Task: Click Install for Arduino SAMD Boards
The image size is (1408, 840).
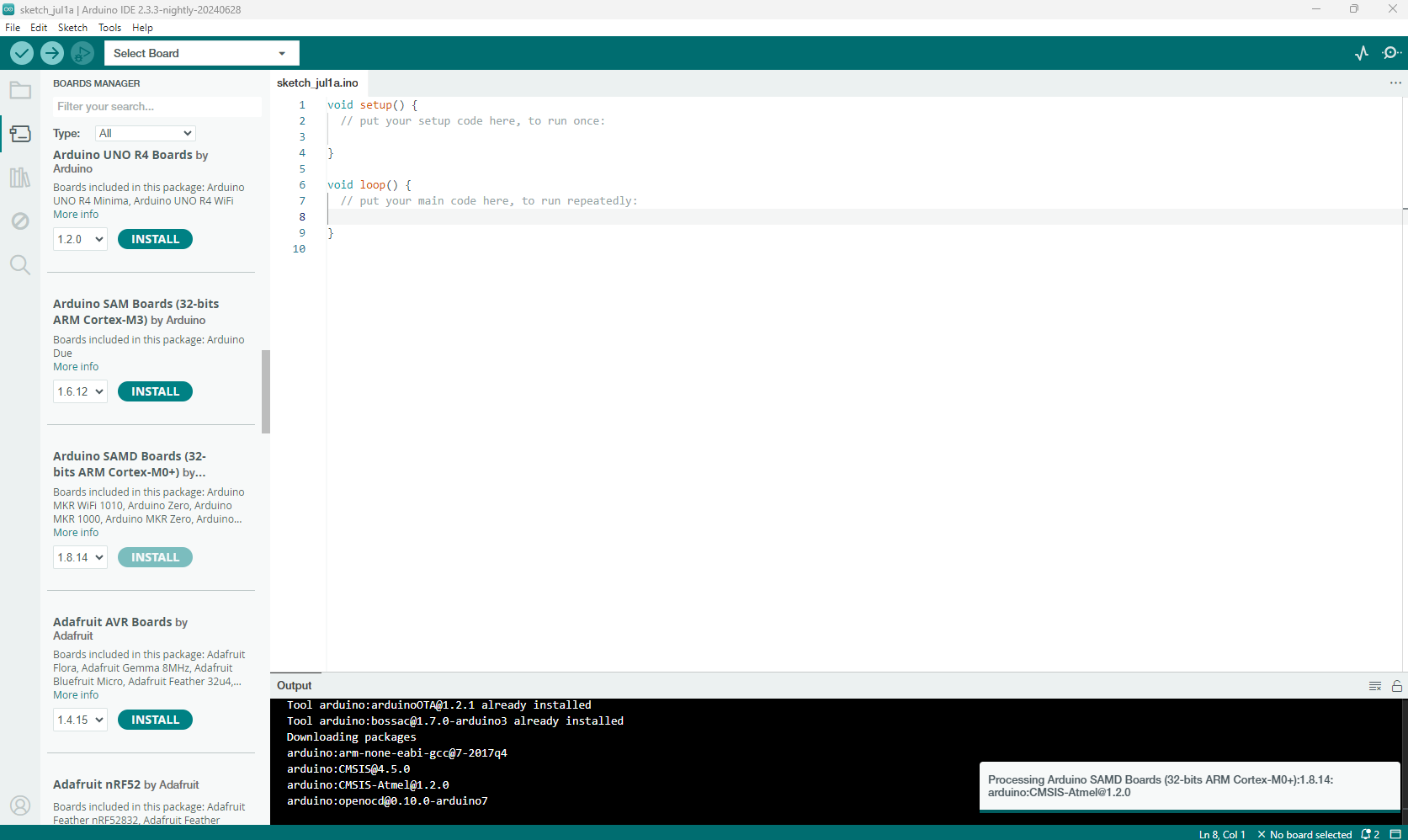Action: click(155, 557)
